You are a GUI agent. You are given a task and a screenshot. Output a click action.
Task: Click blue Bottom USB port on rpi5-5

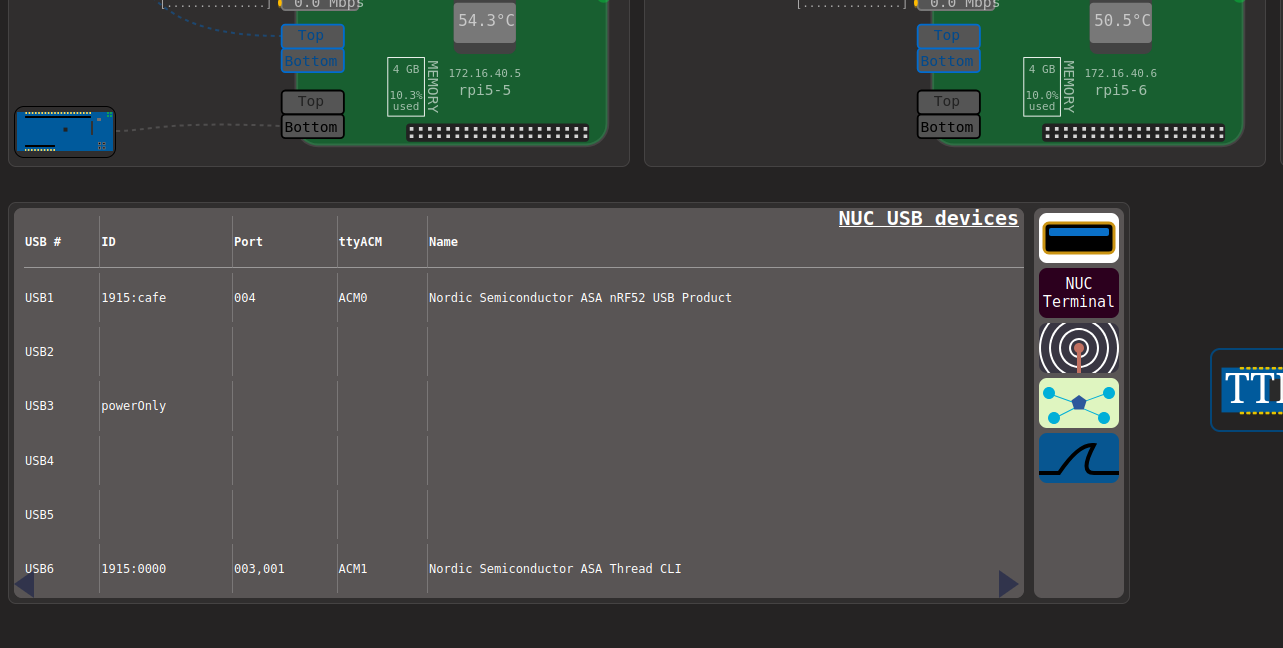click(x=312, y=61)
